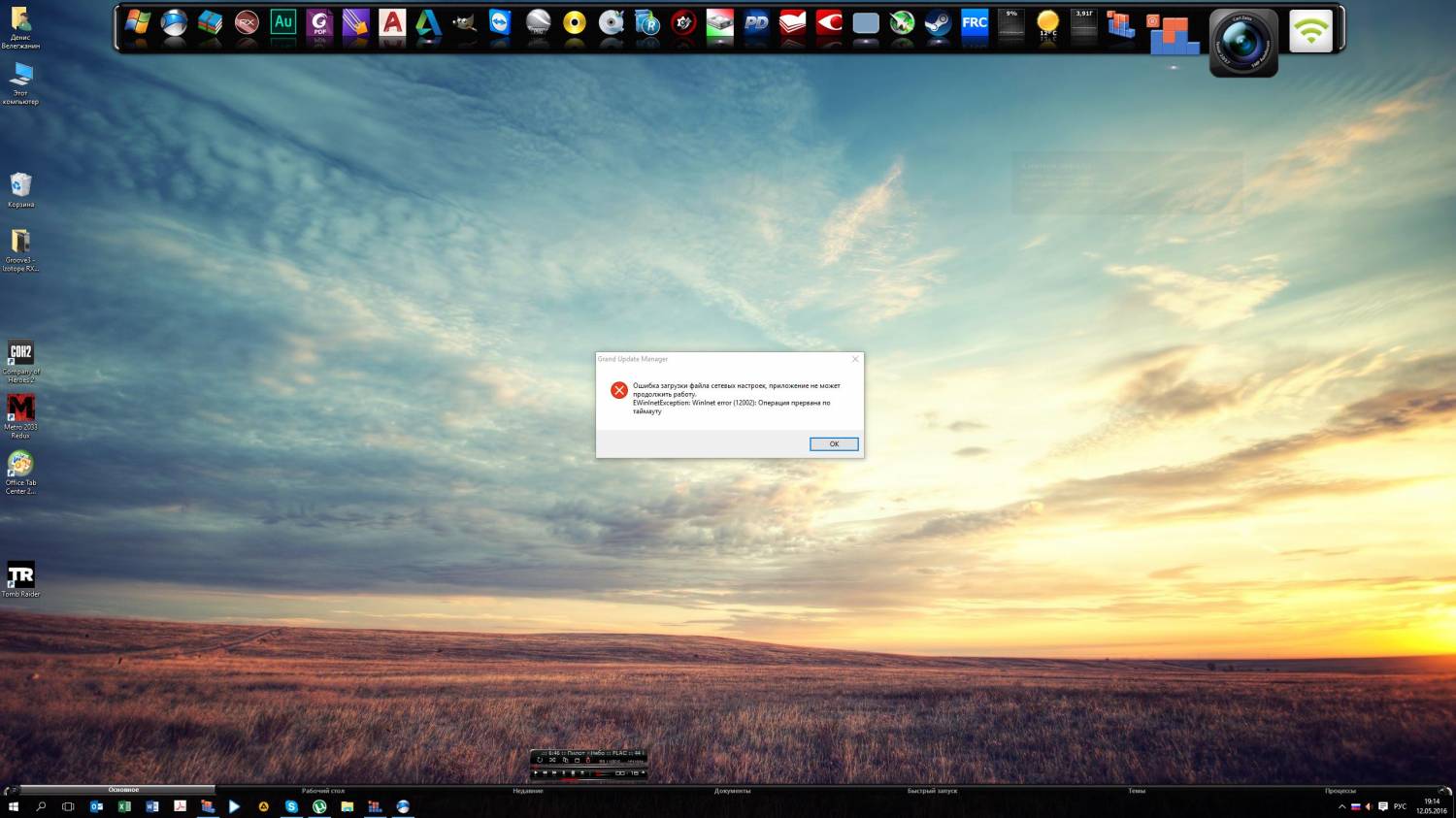Open the red C icon in the dock
The image size is (1456, 818).
[829, 23]
